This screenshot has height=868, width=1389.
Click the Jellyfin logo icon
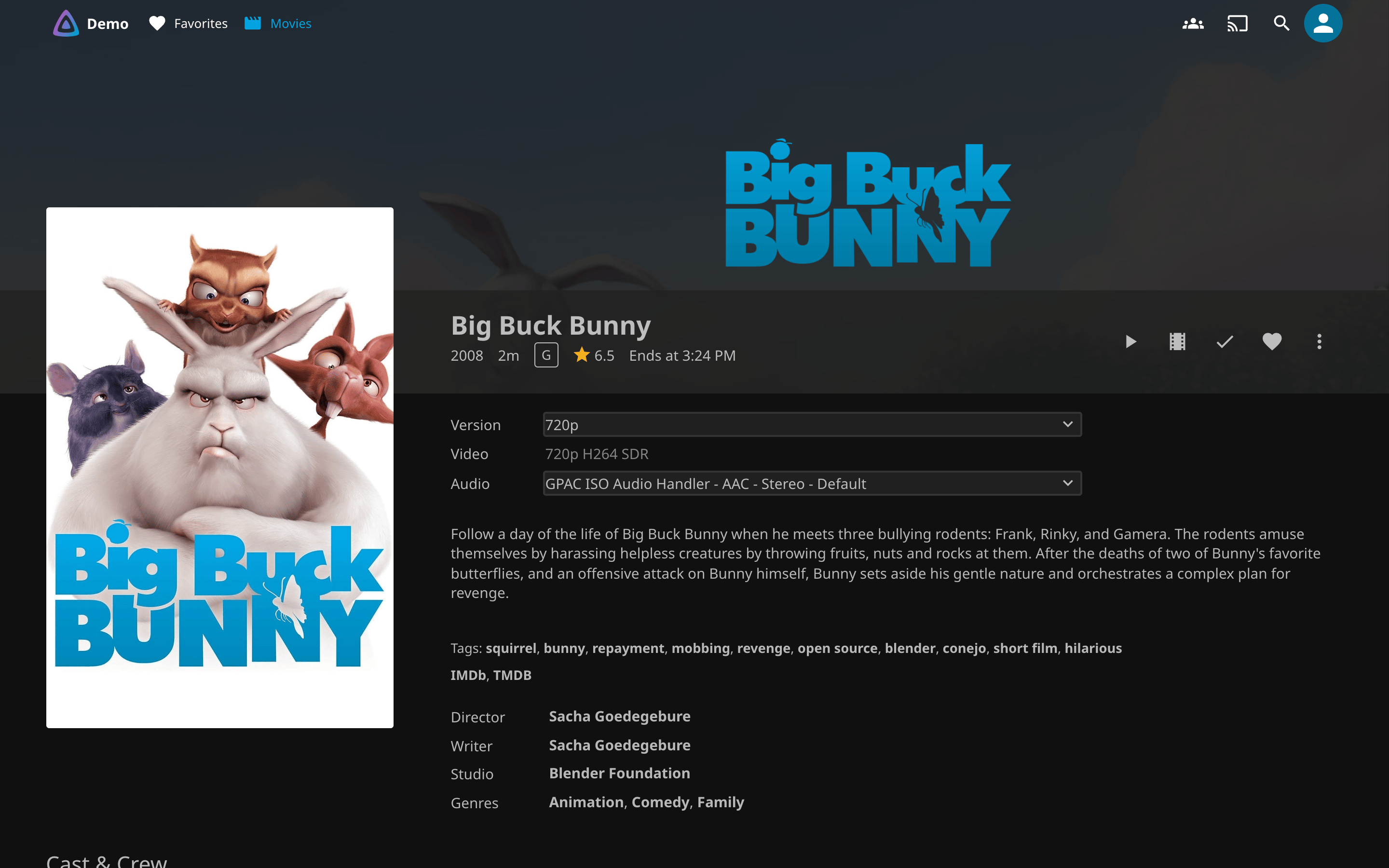click(66, 24)
